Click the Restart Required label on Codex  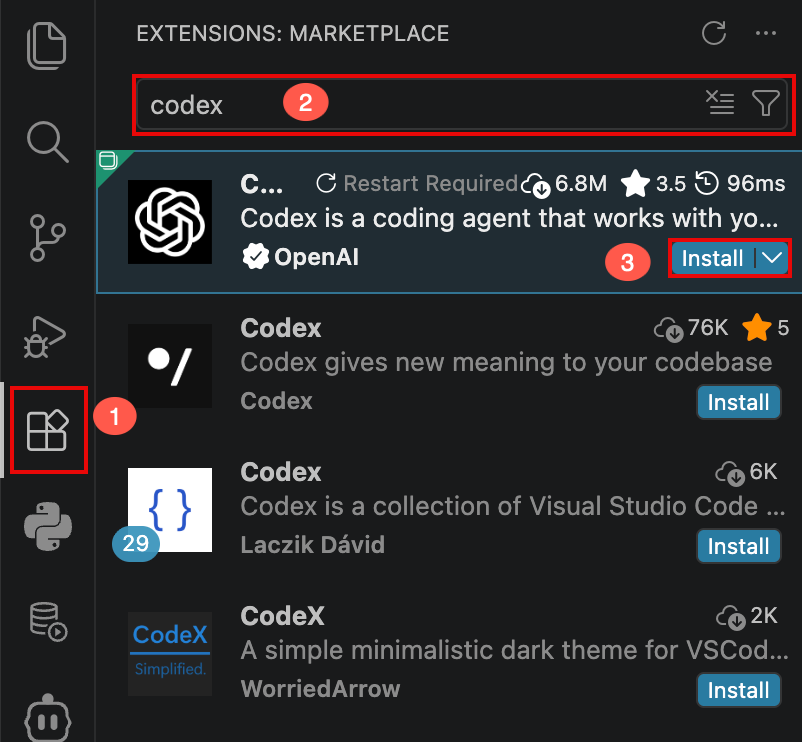pyautogui.click(x=417, y=183)
